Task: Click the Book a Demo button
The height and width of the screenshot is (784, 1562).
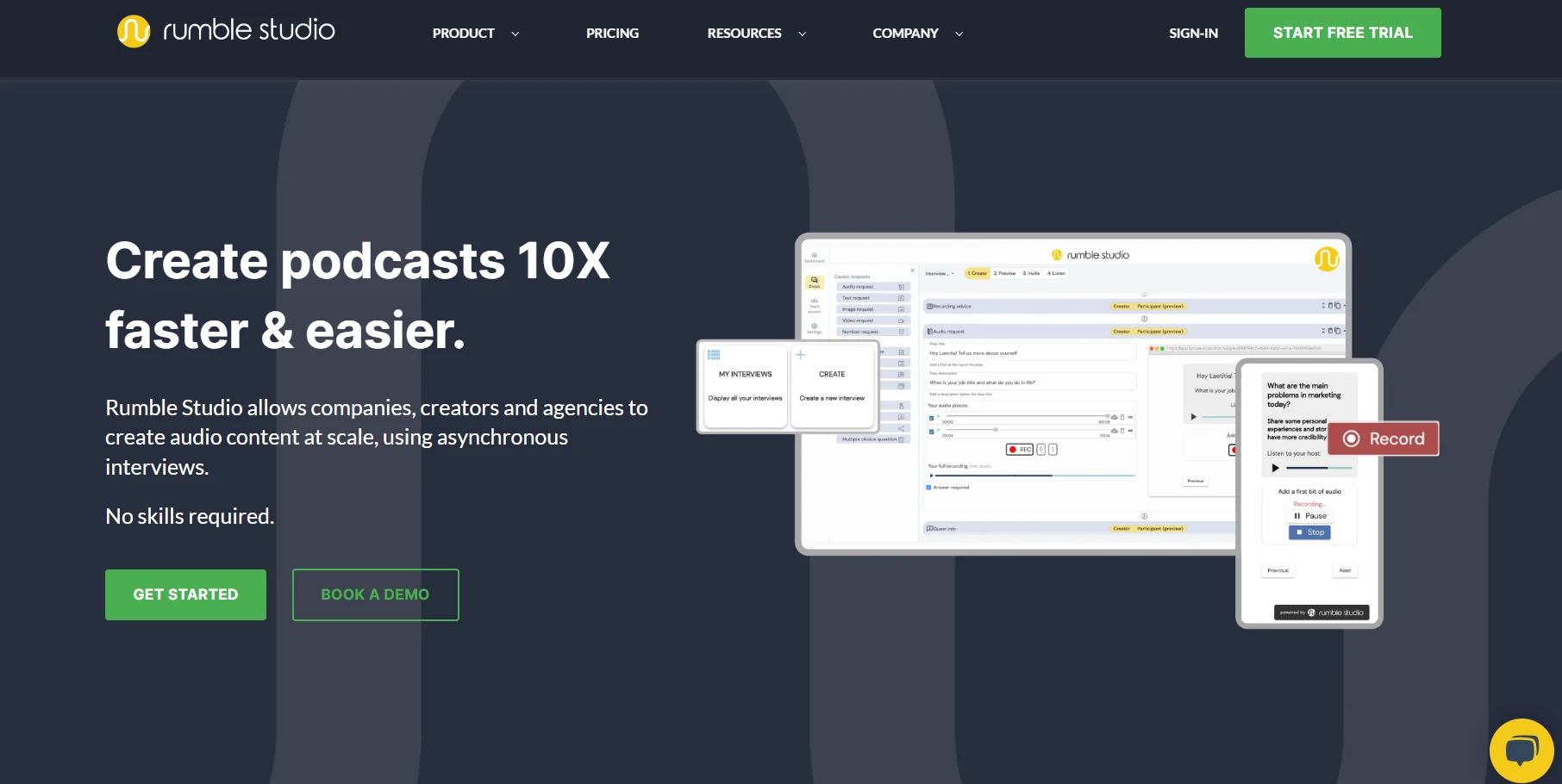Action: [x=375, y=594]
